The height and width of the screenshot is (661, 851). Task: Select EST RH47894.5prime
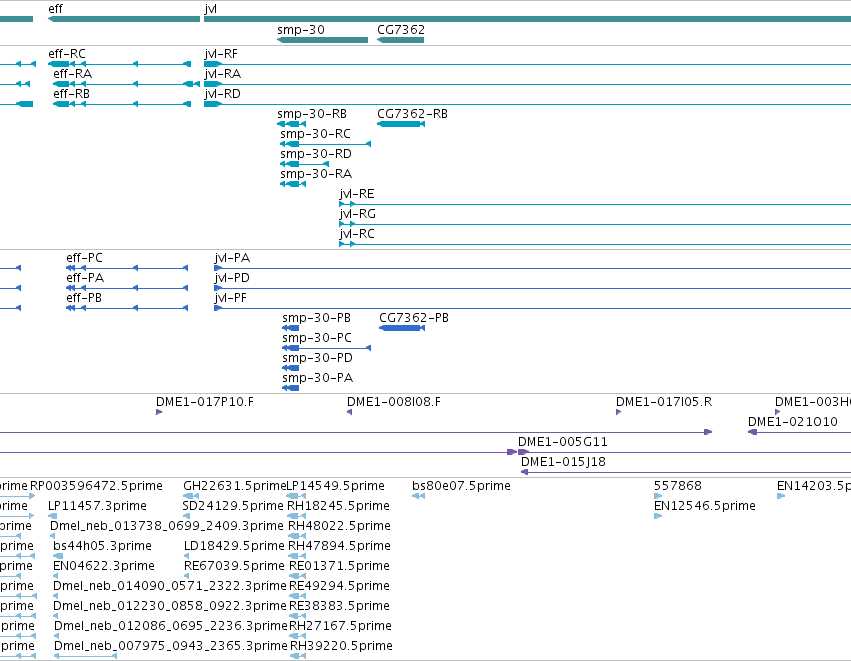339,546
